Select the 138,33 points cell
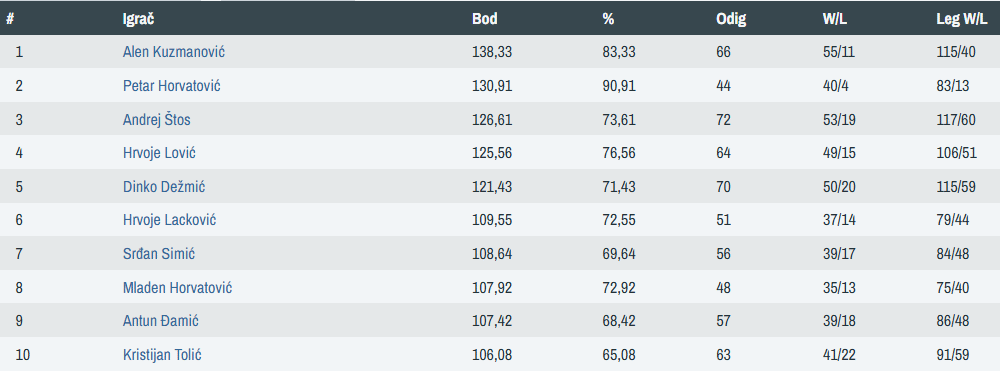Viewport: 1000px width, 371px height. [492, 52]
